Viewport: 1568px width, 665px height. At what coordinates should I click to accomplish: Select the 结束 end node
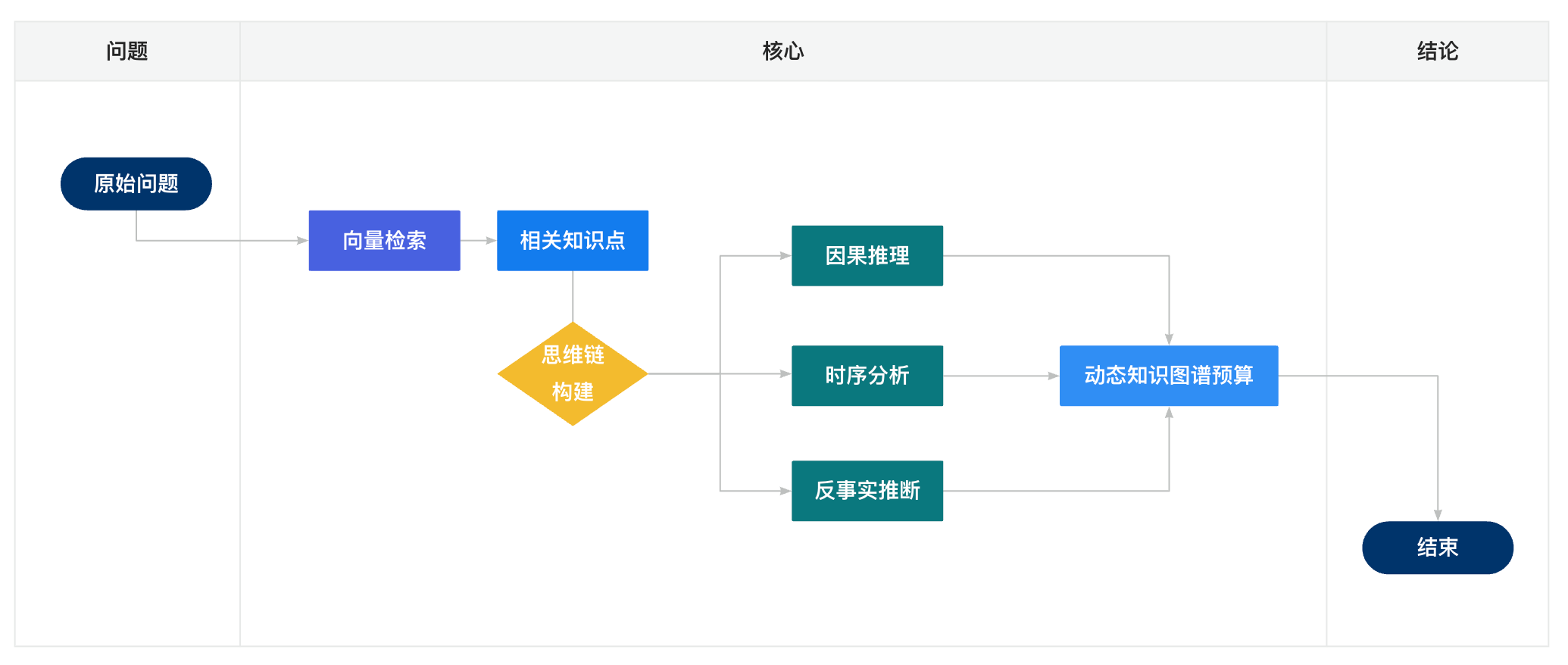[1437, 548]
